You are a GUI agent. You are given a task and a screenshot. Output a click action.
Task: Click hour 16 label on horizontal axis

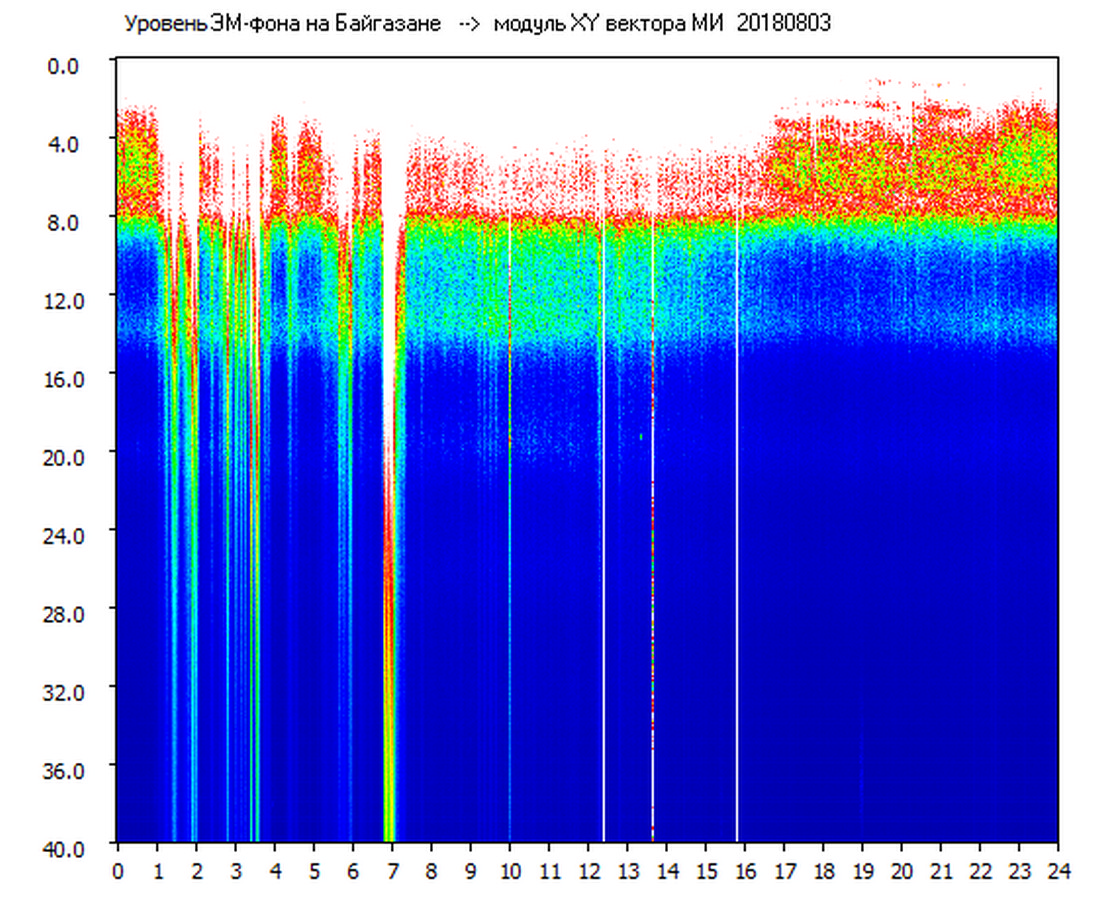tap(745, 871)
